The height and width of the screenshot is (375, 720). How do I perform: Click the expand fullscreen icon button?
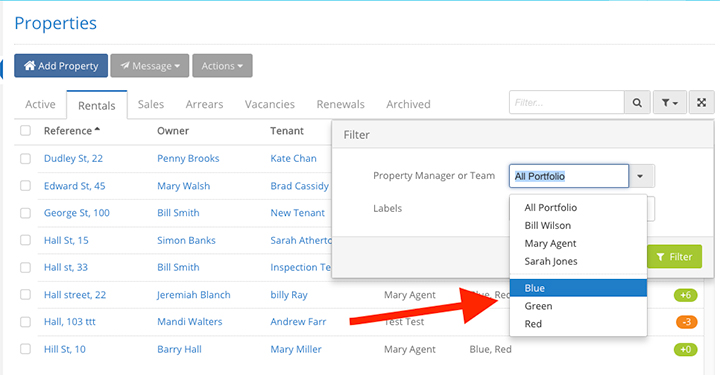[x=701, y=102]
